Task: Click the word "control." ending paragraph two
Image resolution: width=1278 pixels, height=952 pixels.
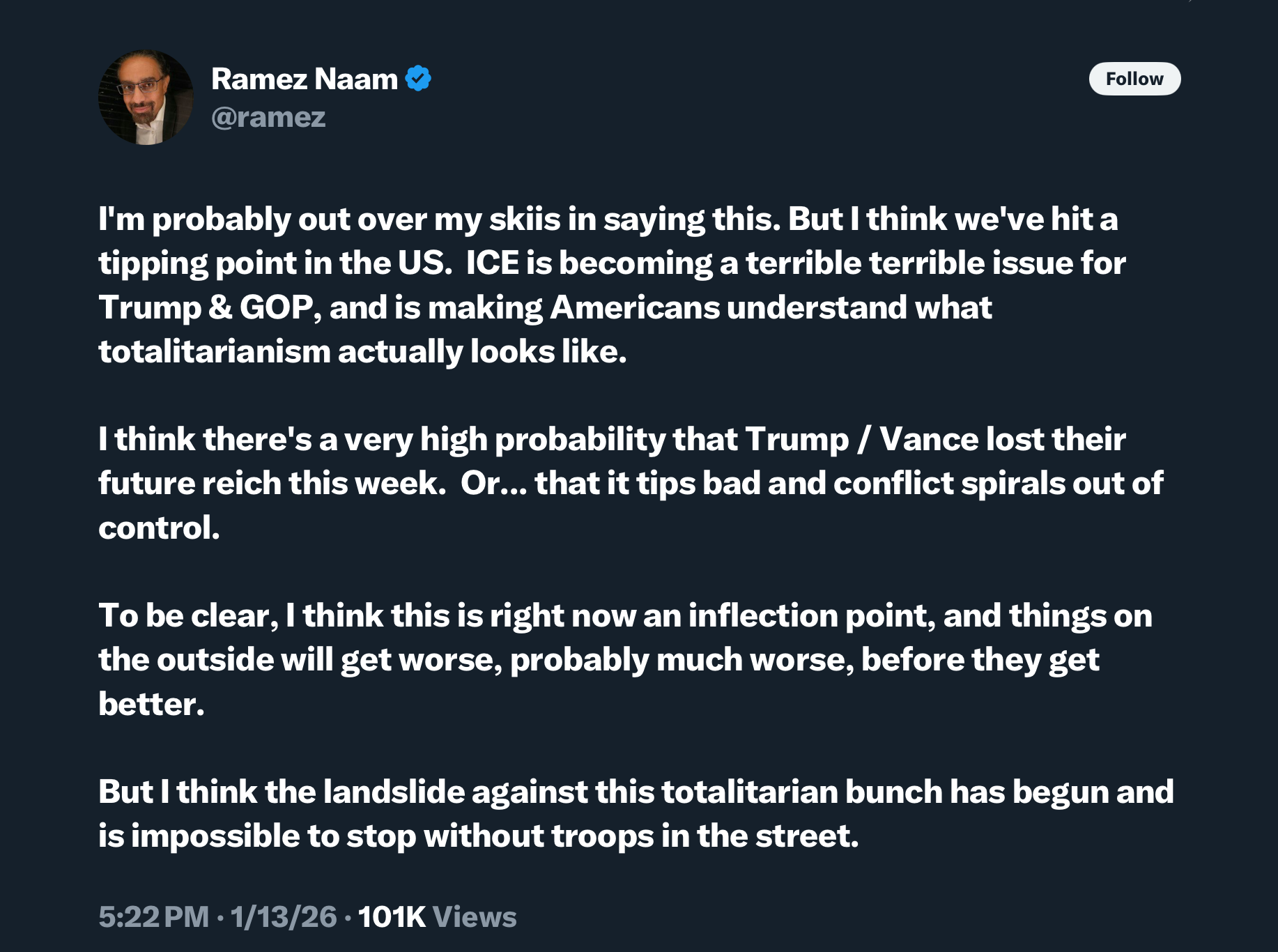Action: coord(159,528)
